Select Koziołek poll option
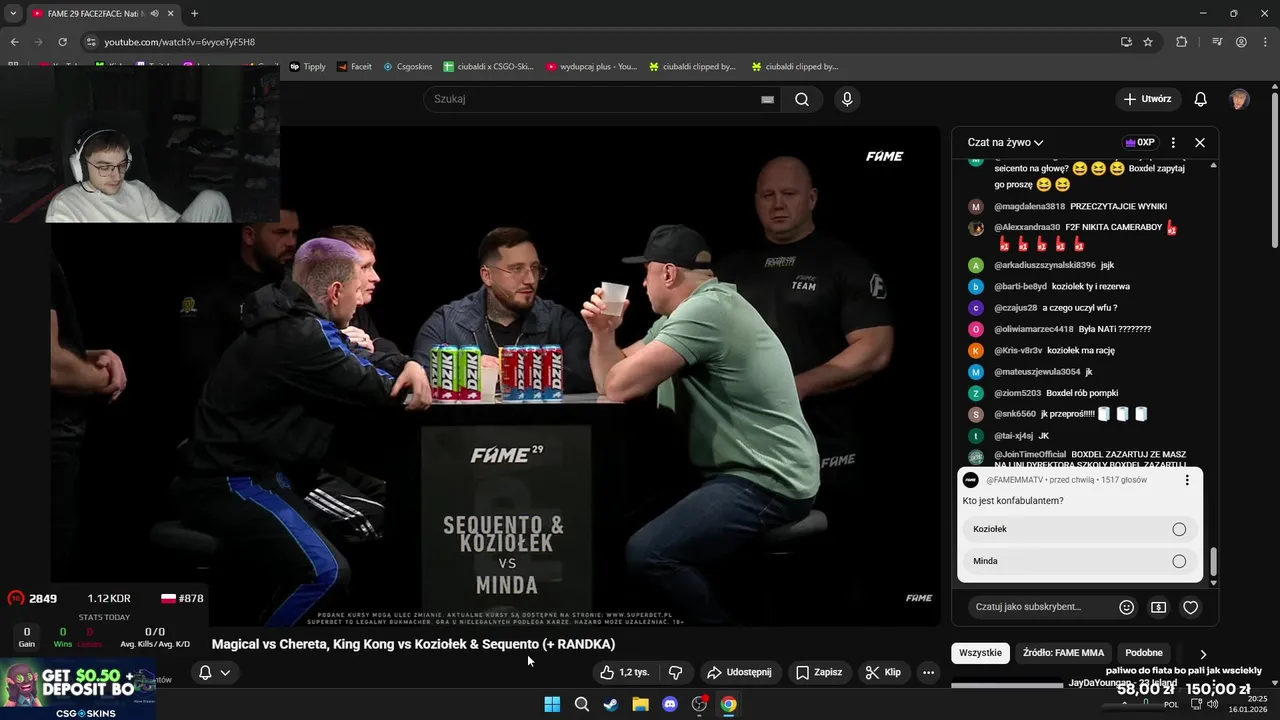 click(x=1079, y=529)
